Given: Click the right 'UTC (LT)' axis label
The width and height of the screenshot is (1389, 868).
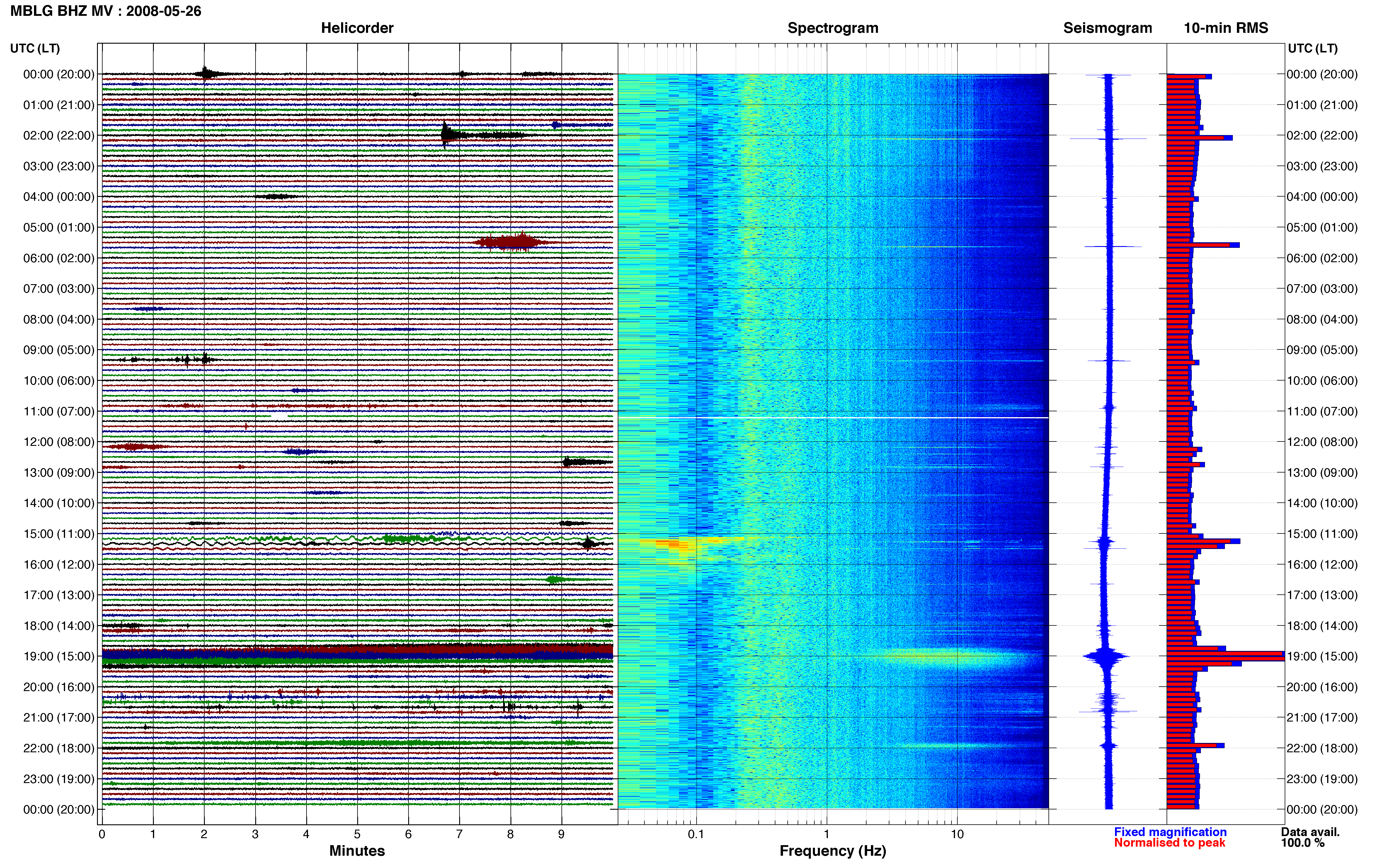Looking at the screenshot, I should (1313, 48).
